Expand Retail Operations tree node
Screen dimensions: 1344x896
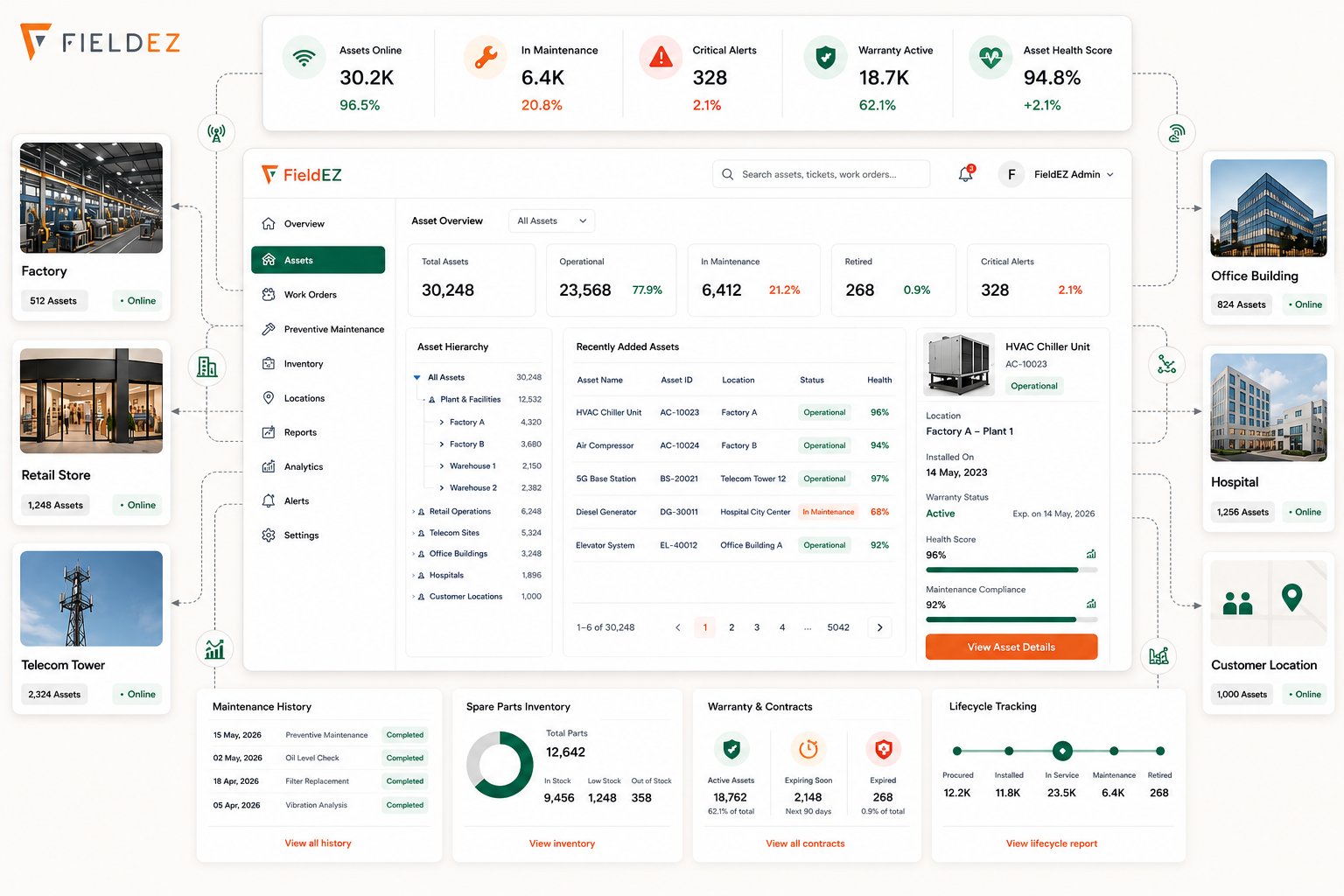point(413,512)
